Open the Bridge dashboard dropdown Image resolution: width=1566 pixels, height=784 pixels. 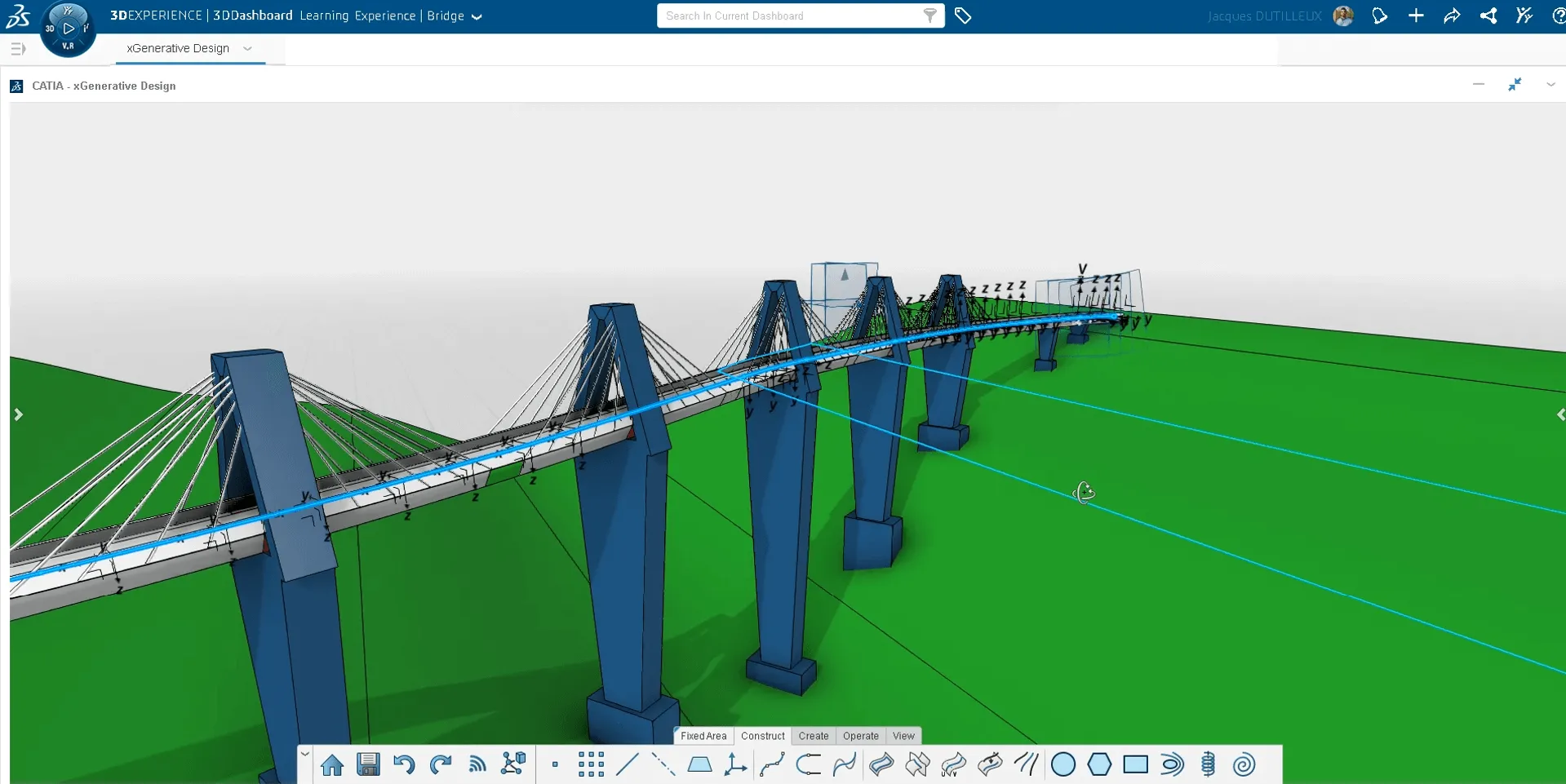click(477, 16)
